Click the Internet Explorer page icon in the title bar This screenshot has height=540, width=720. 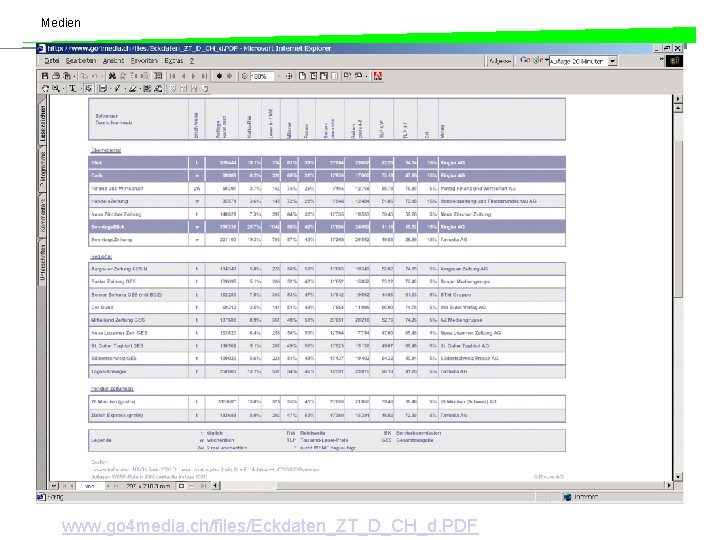pos(41,48)
